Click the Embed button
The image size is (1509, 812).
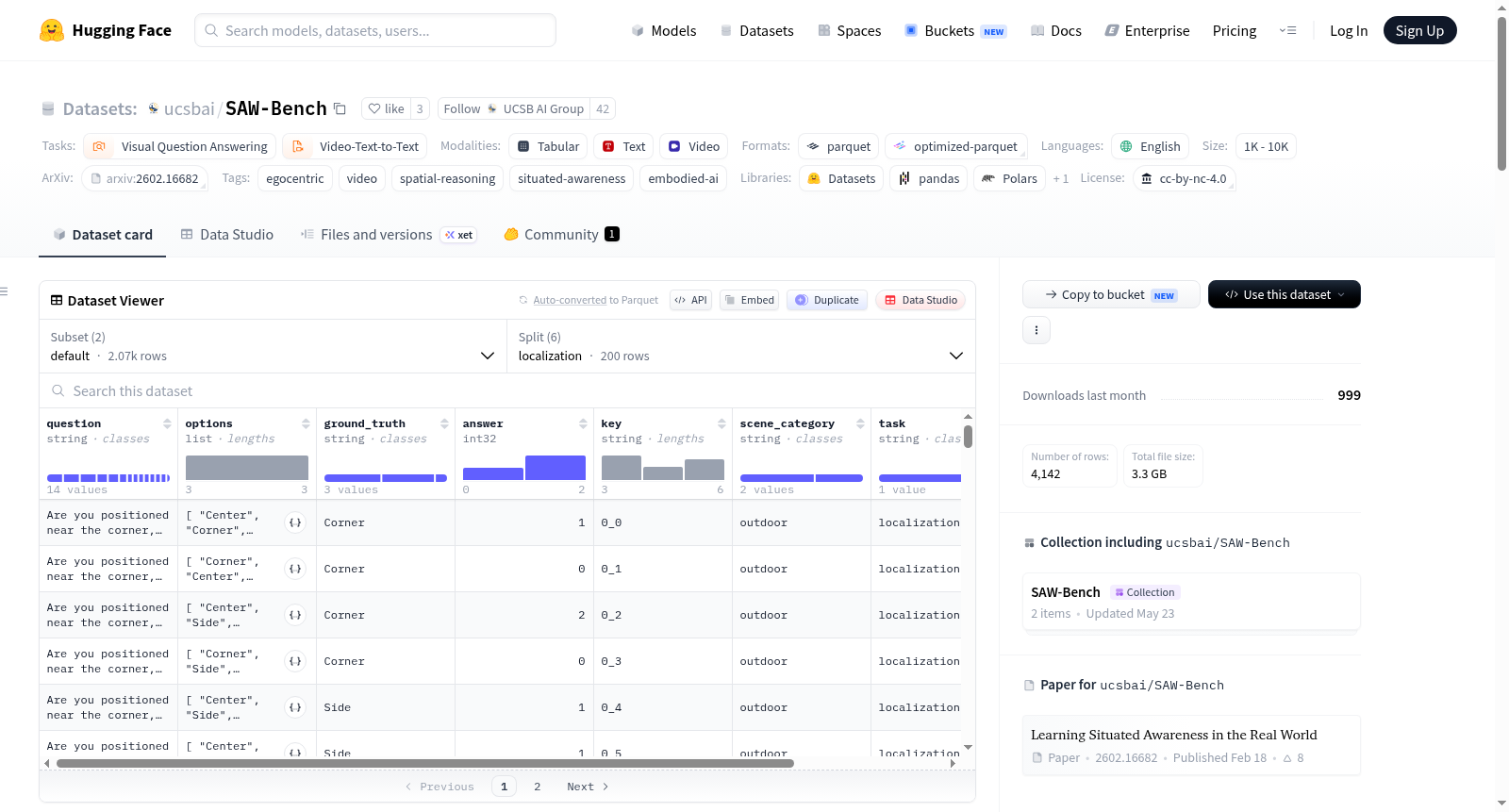point(750,300)
